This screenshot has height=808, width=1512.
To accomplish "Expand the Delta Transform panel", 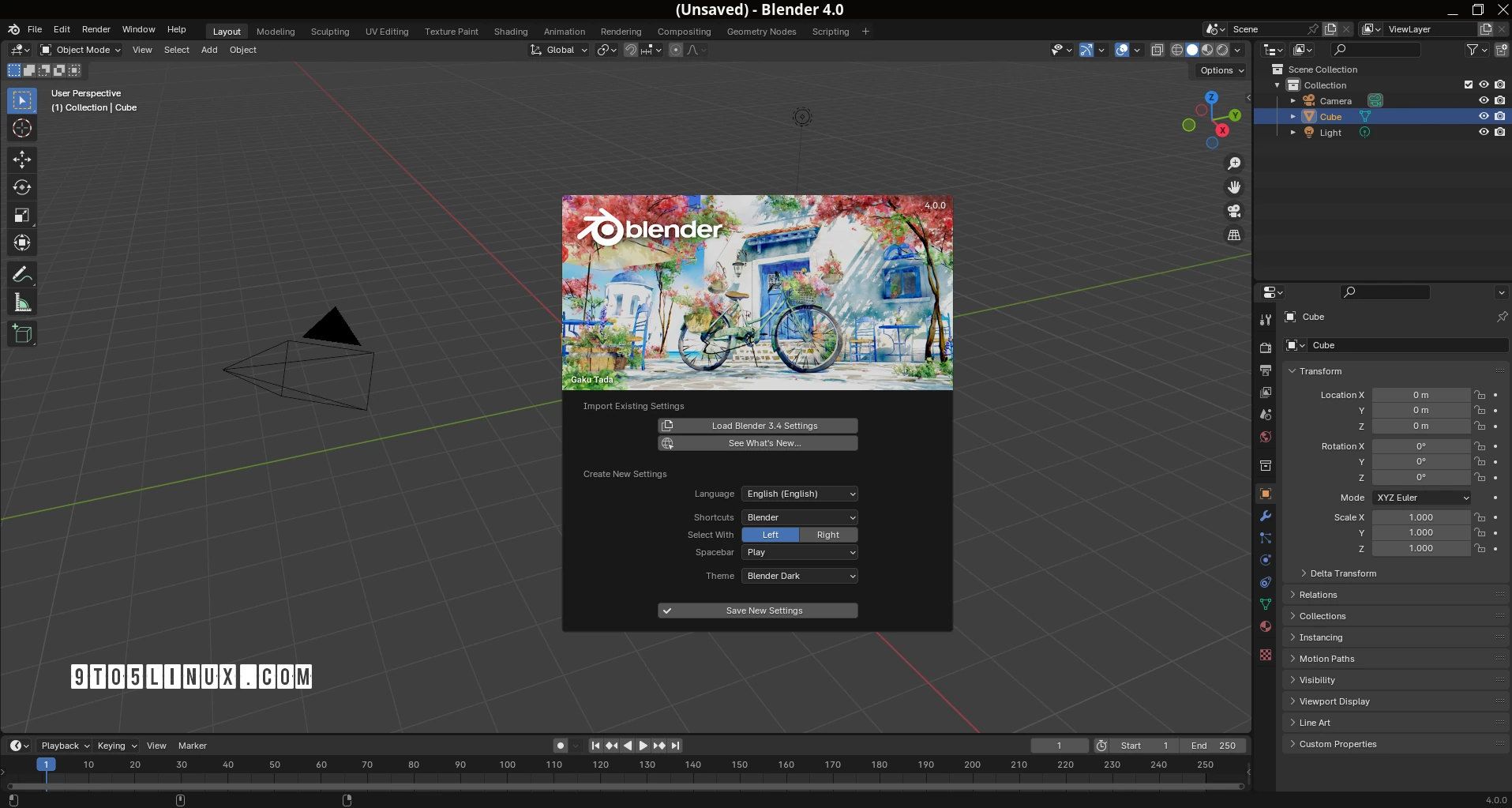I will [1343, 573].
